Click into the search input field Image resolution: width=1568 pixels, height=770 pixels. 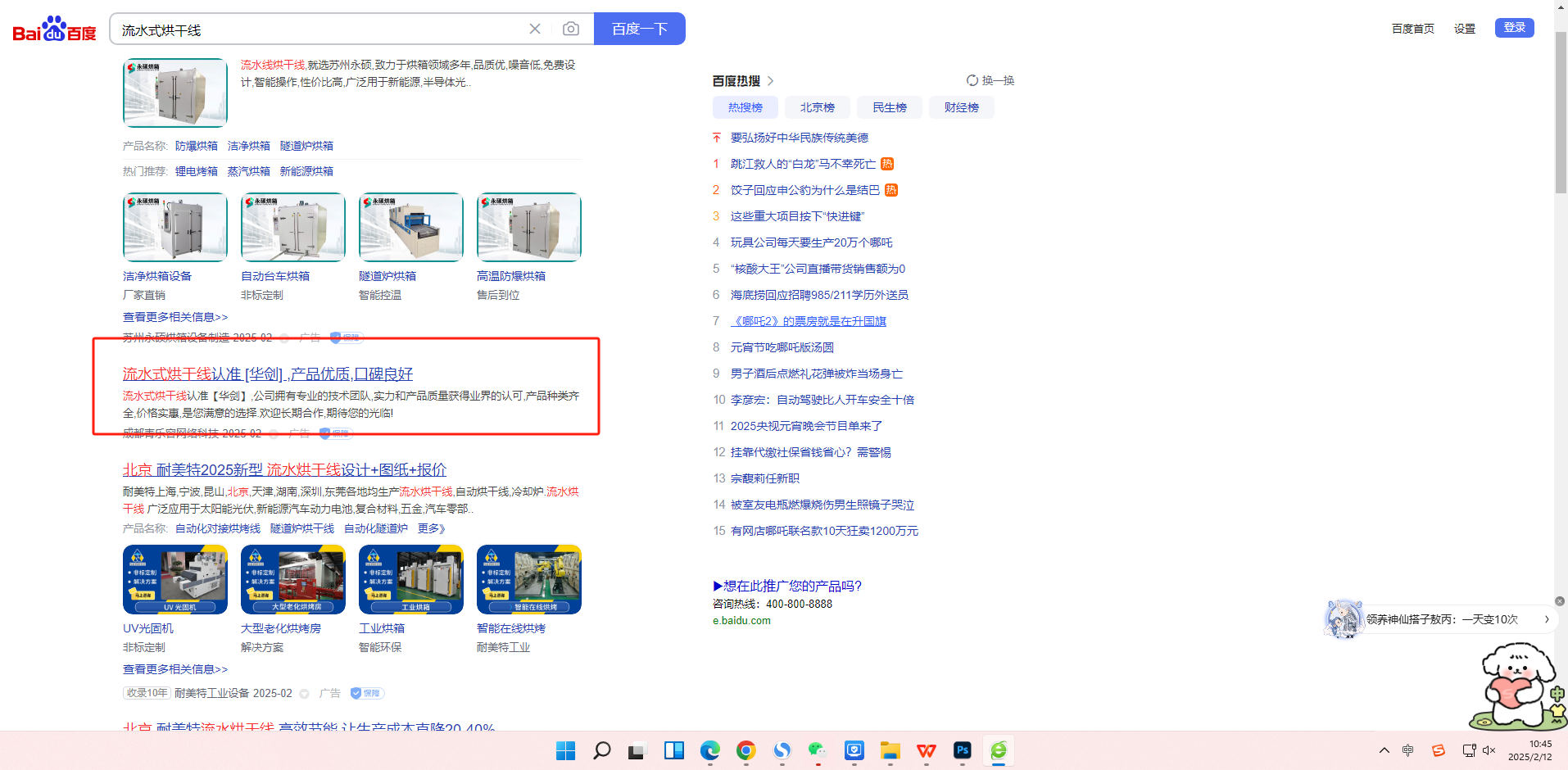[x=319, y=30]
